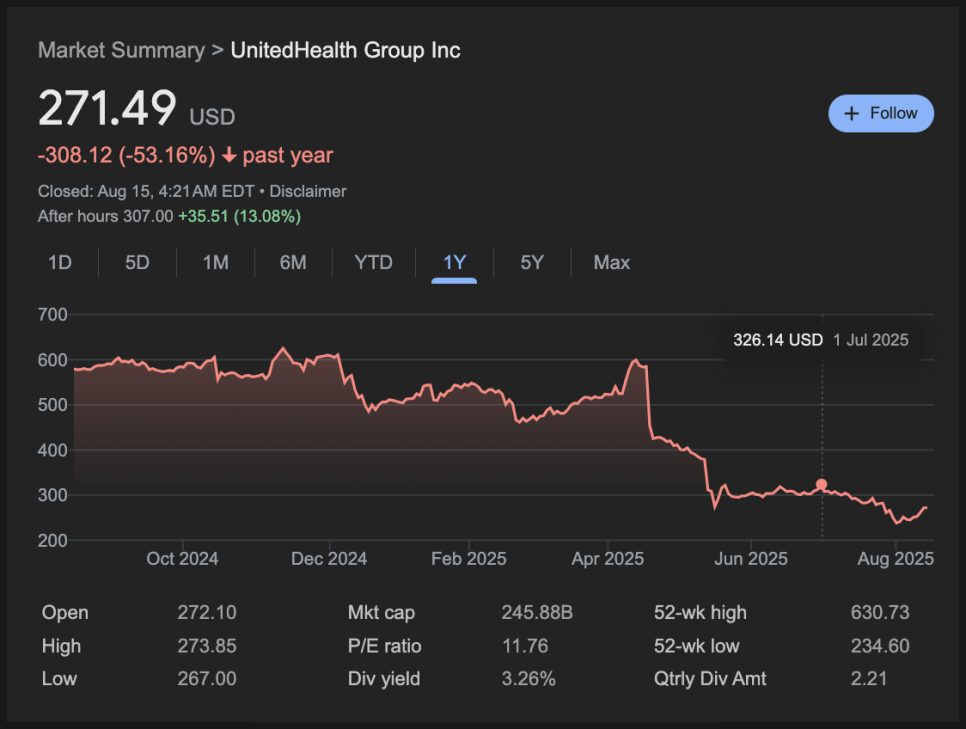Choose the 6M range tab

(293, 263)
